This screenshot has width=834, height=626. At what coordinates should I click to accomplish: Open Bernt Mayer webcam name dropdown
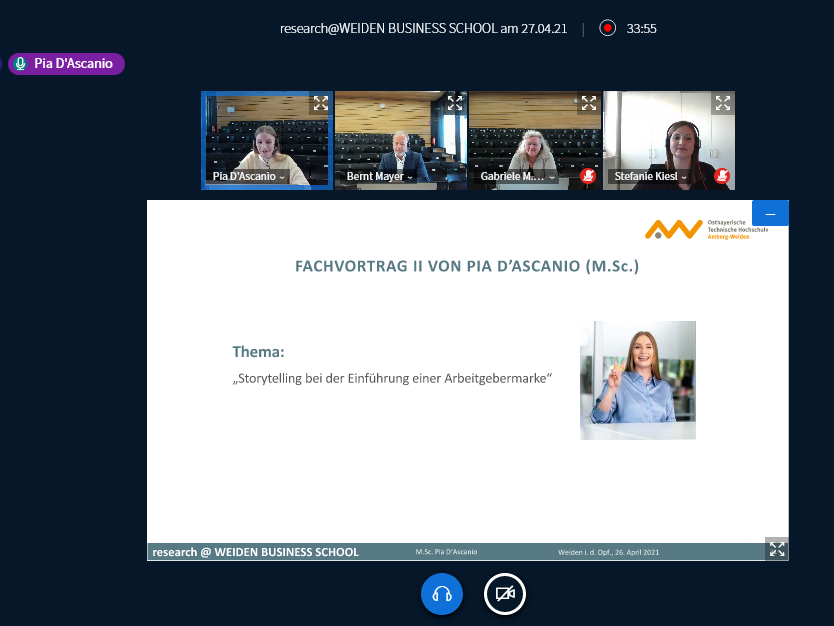click(x=379, y=176)
